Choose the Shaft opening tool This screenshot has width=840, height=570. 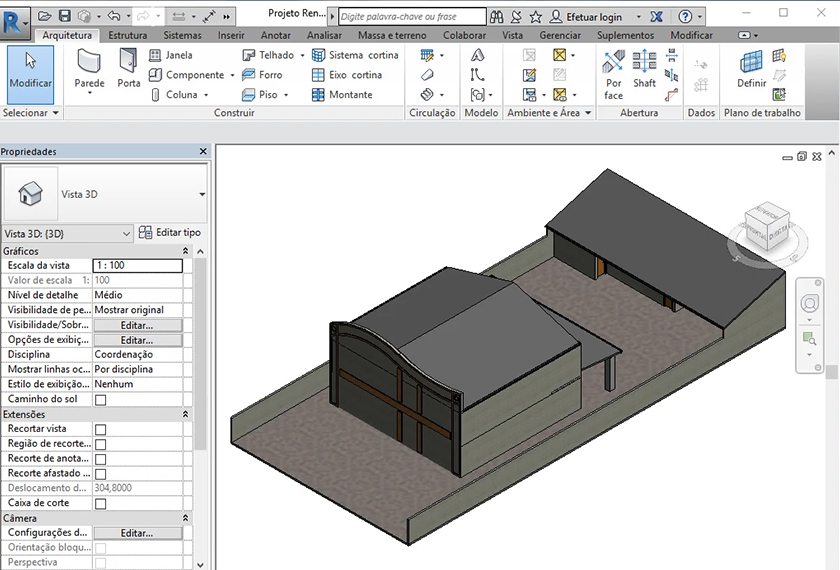(x=644, y=70)
